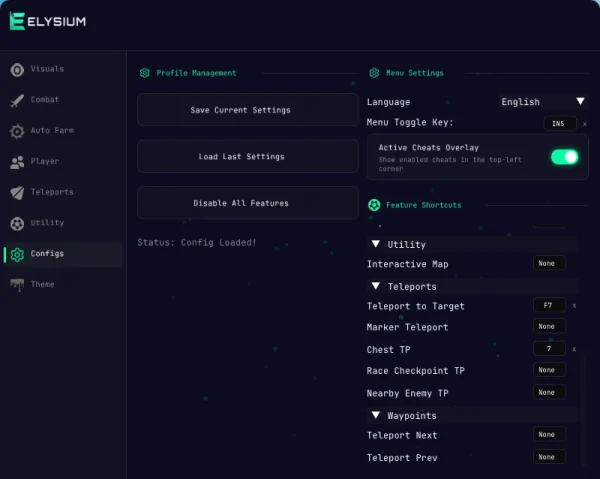
Task: Click Load Last Settings button
Action: 248,156
